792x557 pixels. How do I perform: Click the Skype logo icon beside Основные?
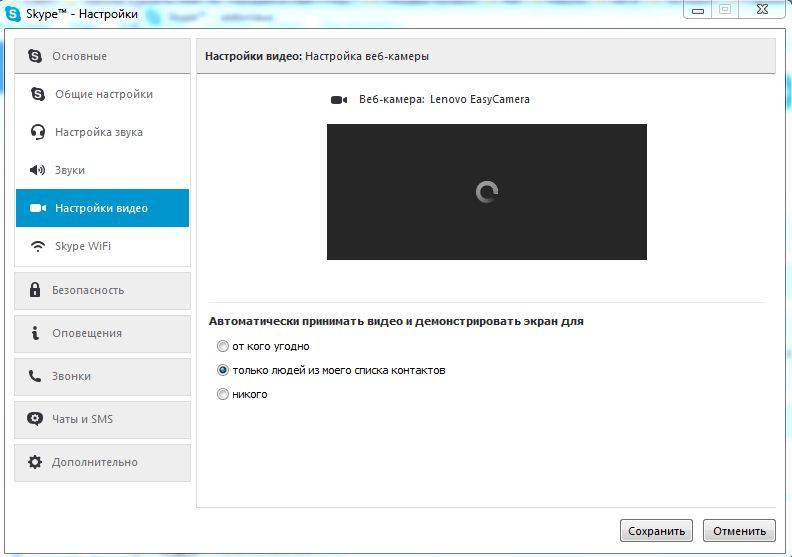tap(35, 56)
